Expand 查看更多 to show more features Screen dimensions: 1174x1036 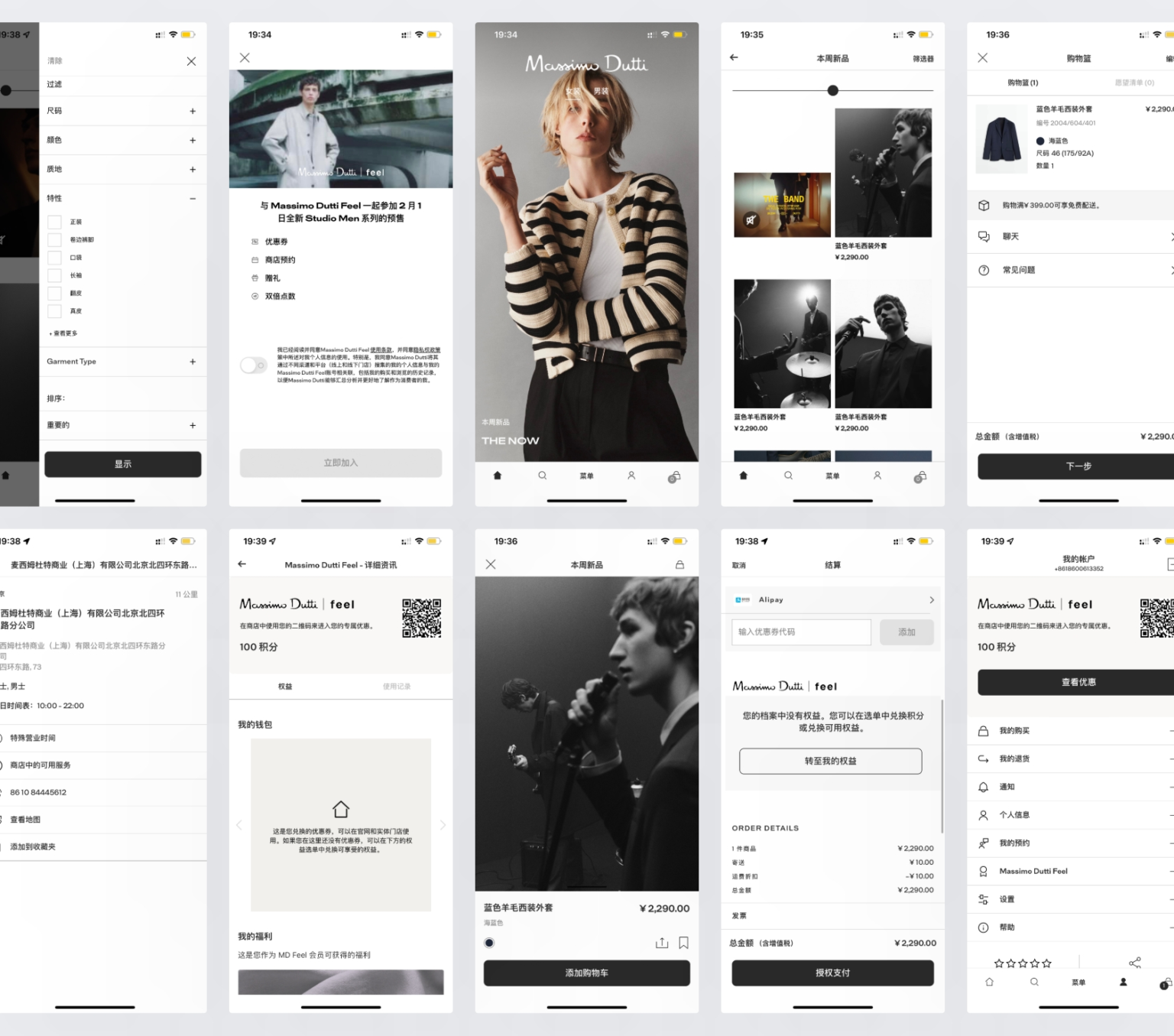[63, 333]
